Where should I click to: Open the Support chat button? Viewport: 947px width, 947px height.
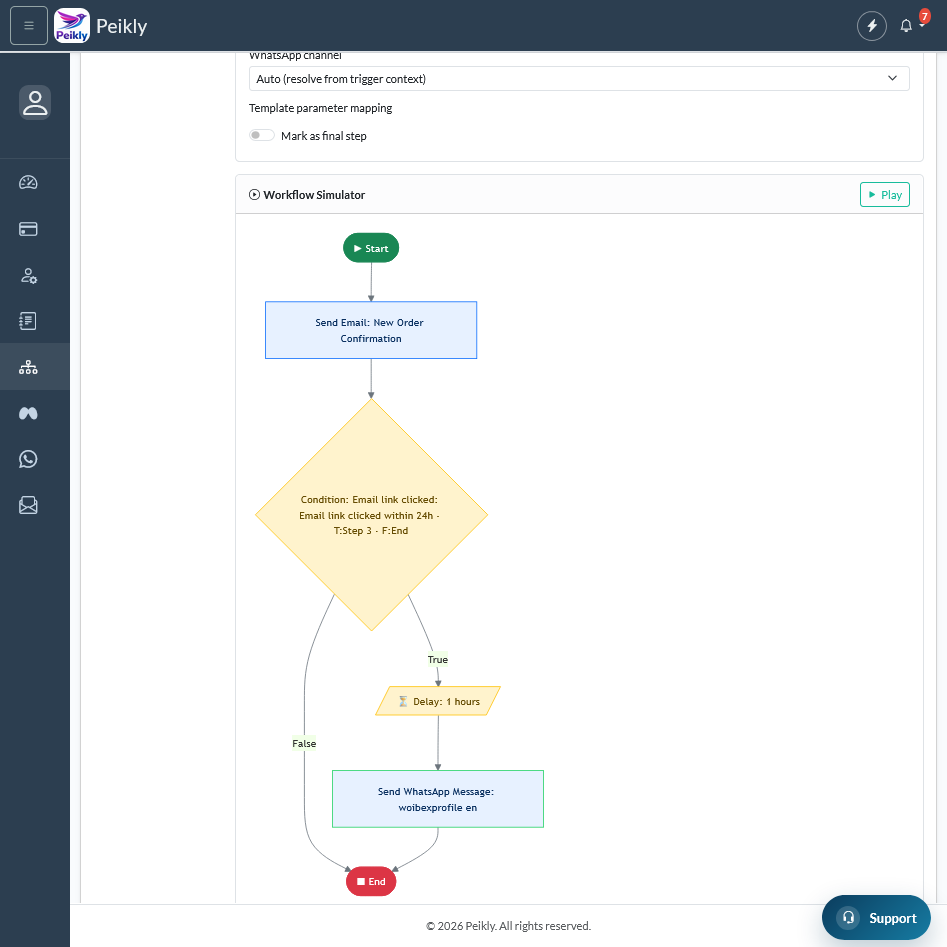pos(876,917)
